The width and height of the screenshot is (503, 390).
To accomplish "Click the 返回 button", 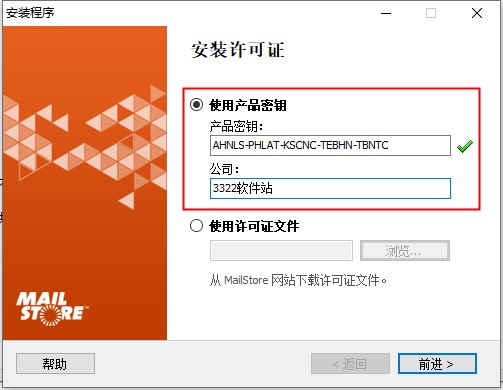I will 350,364.
